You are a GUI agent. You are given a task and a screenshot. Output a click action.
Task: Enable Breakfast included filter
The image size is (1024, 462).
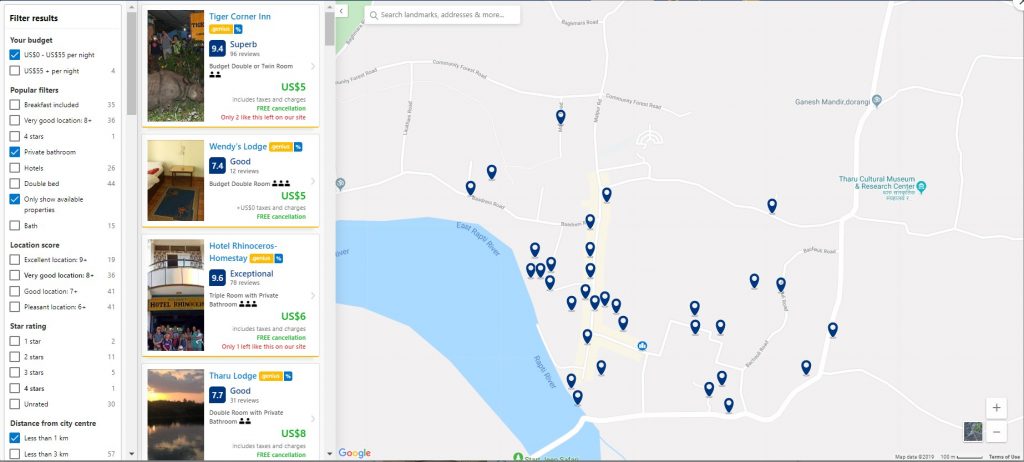point(15,104)
